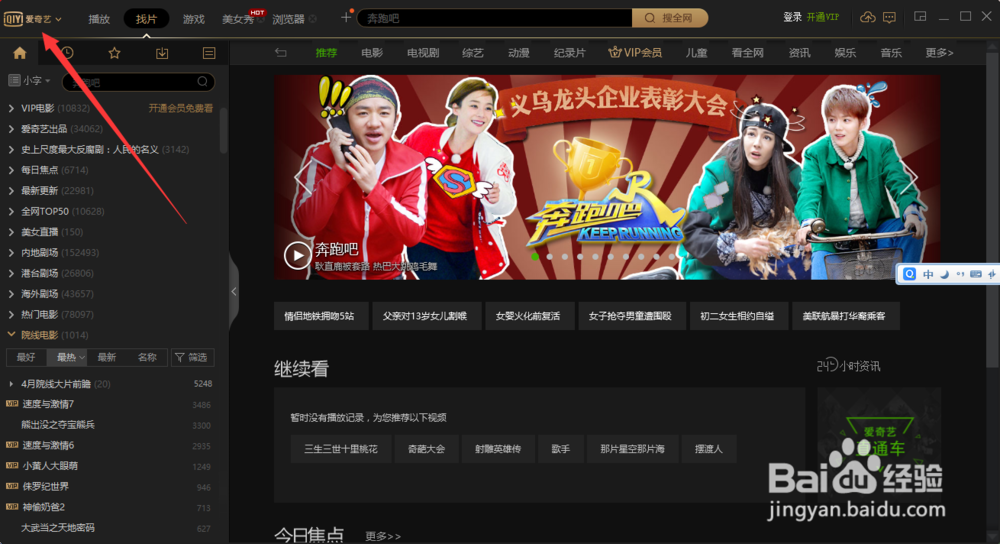Toggle the input method 中 language icon
Viewport: 1000px width, 544px height.
click(928, 274)
